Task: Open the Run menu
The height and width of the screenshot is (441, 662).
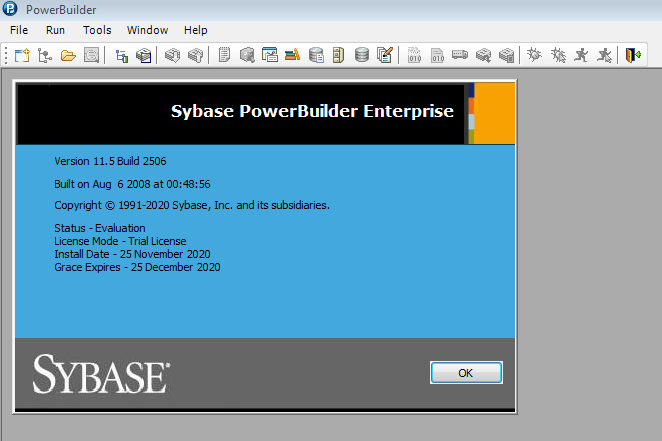Action: pyautogui.click(x=55, y=30)
